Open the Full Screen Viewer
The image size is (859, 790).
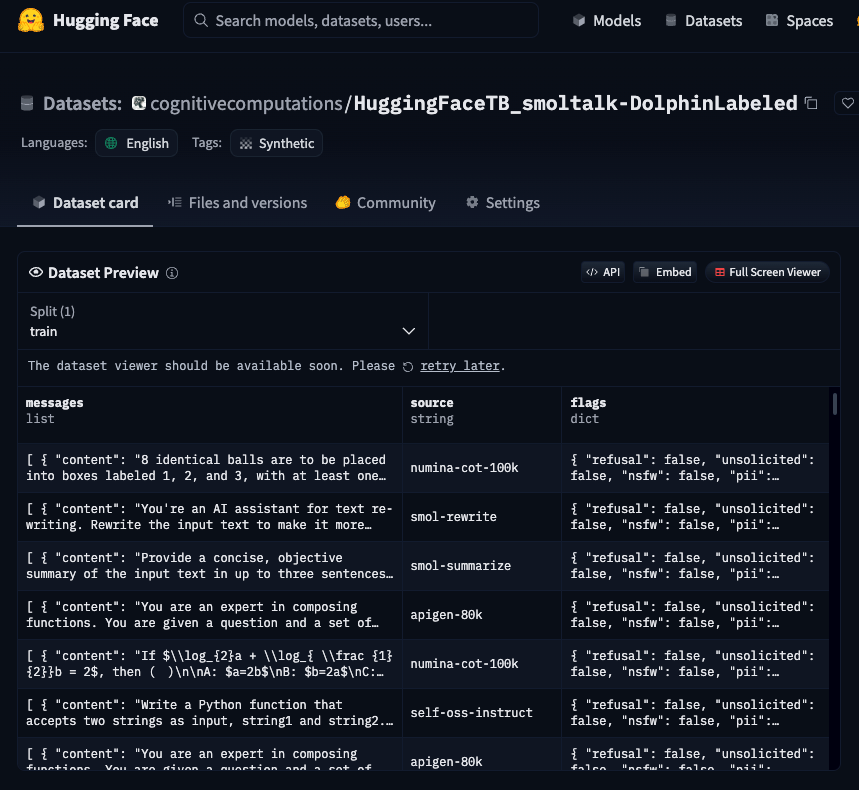click(768, 272)
